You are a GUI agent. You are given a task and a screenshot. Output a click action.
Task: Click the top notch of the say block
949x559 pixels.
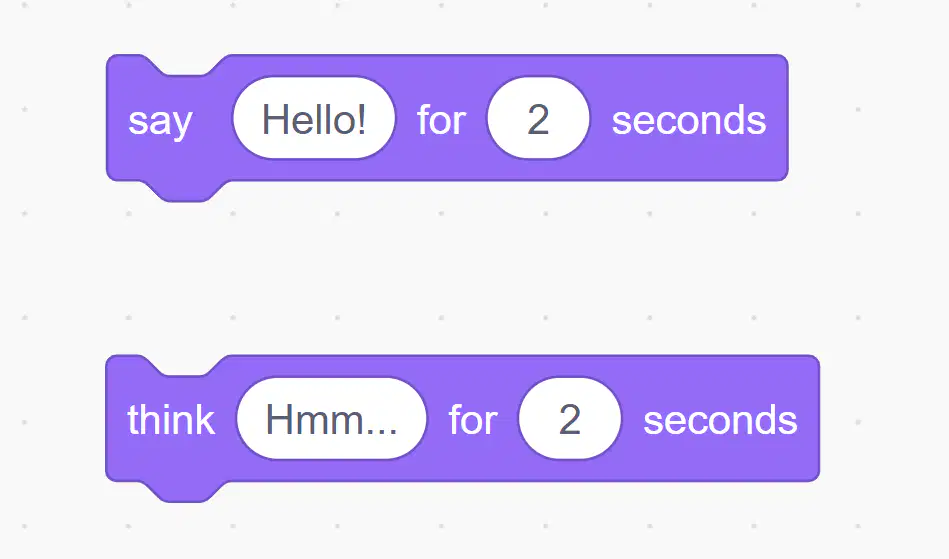pyautogui.click(x=186, y=65)
